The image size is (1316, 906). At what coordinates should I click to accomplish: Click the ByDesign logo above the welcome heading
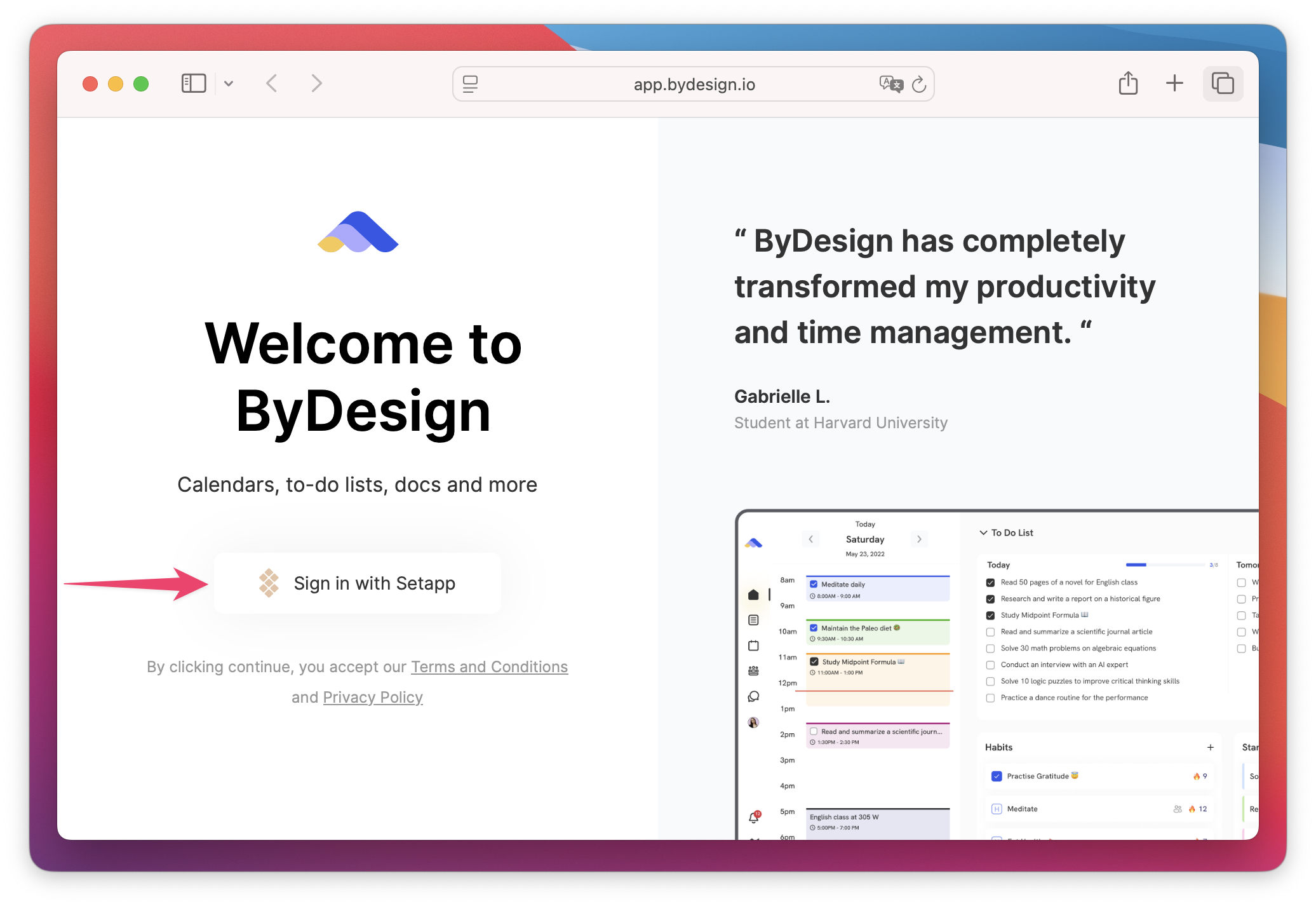(358, 232)
